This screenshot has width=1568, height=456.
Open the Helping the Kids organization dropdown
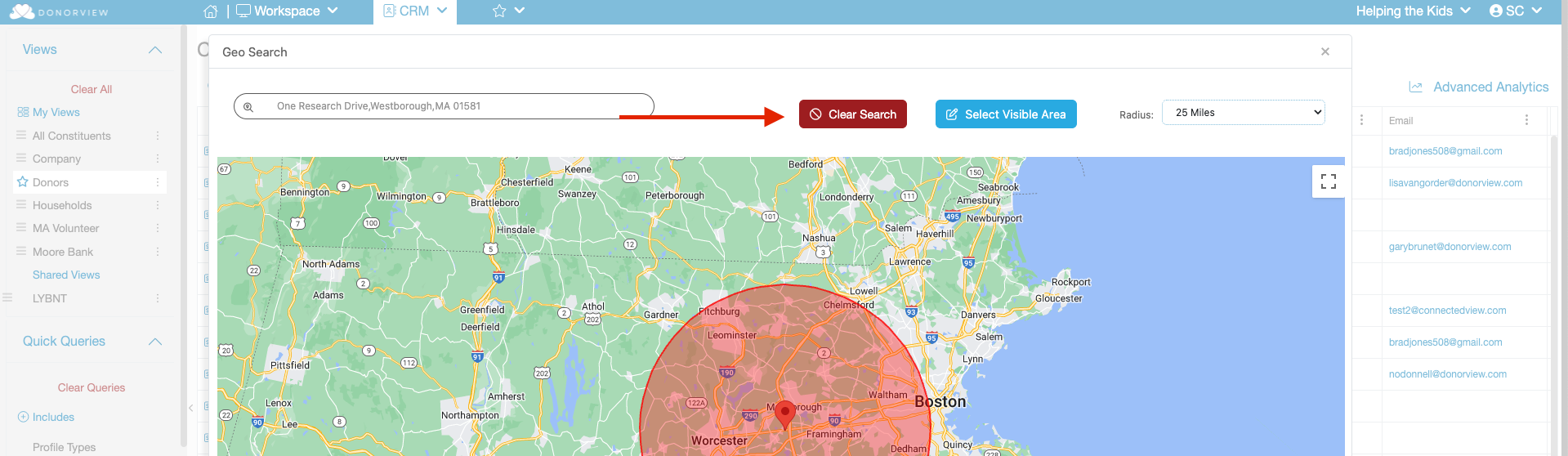[1413, 11]
